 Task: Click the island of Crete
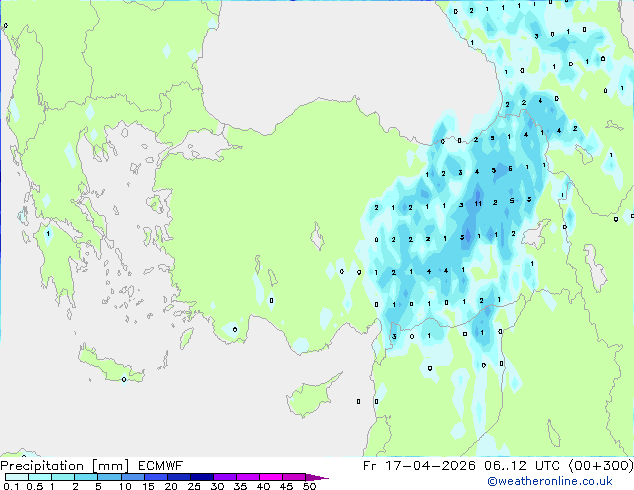110,366
